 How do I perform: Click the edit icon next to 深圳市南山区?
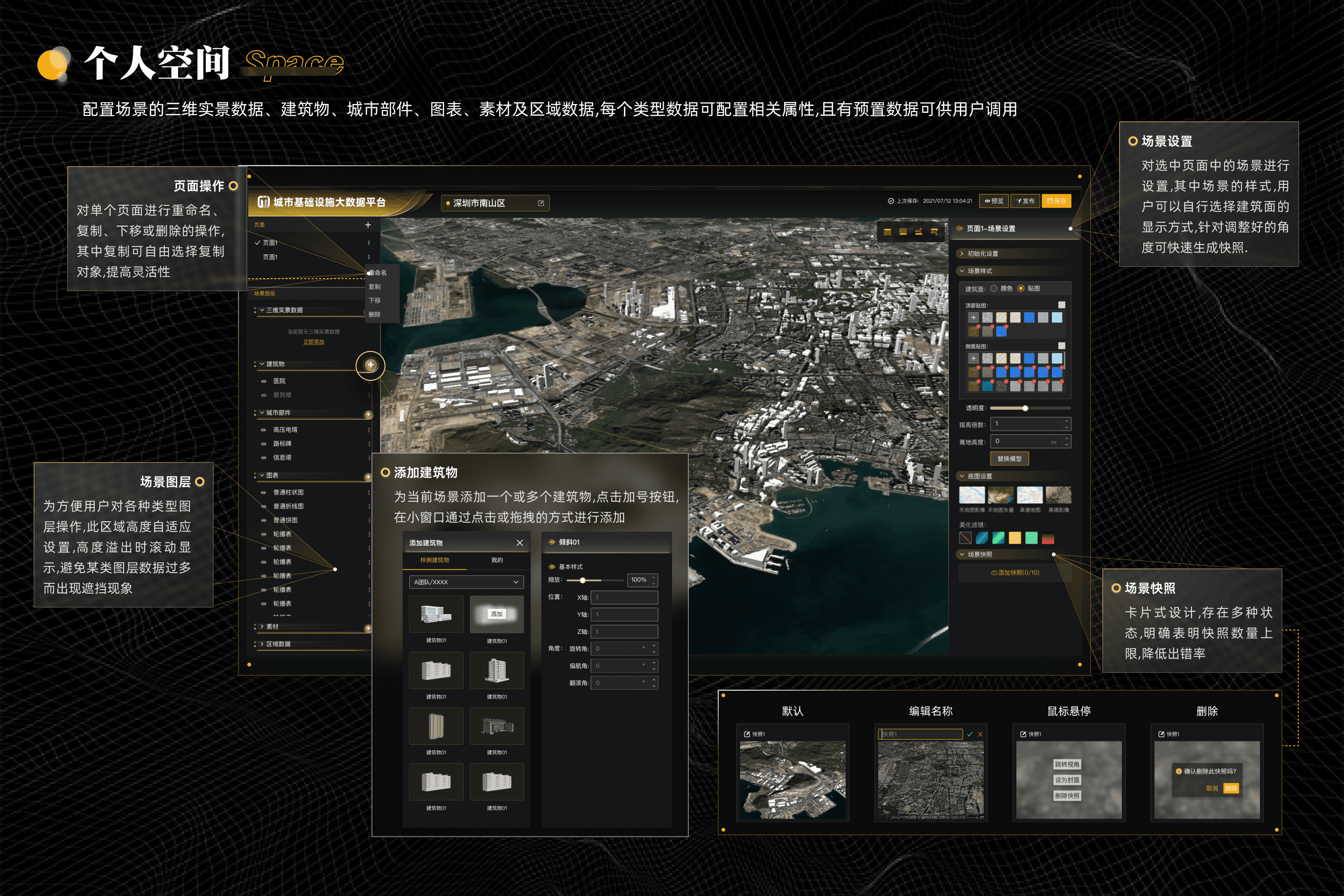[540, 203]
